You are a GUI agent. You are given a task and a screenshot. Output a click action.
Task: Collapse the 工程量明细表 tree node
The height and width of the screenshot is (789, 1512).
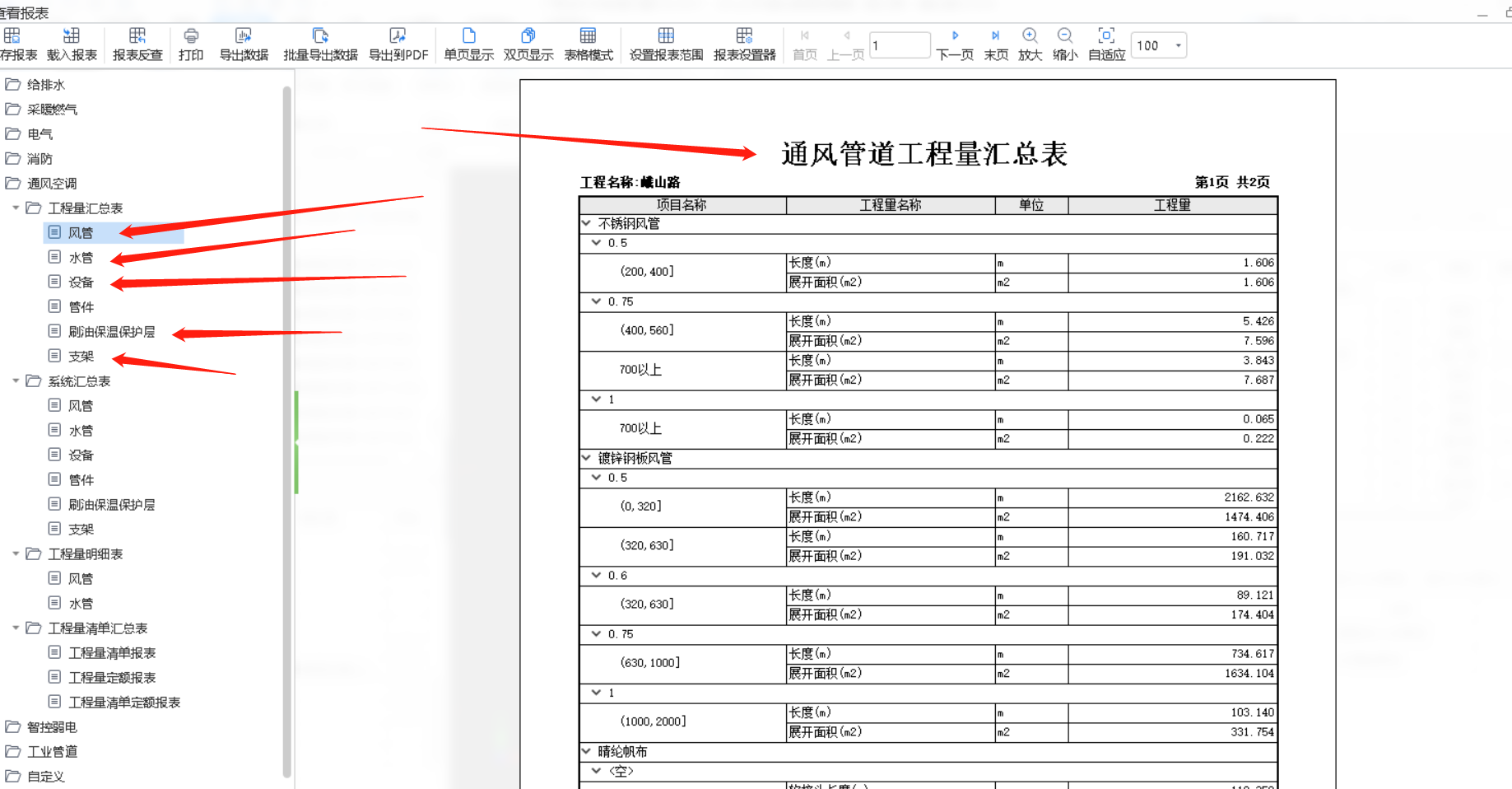(x=16, y=553)
